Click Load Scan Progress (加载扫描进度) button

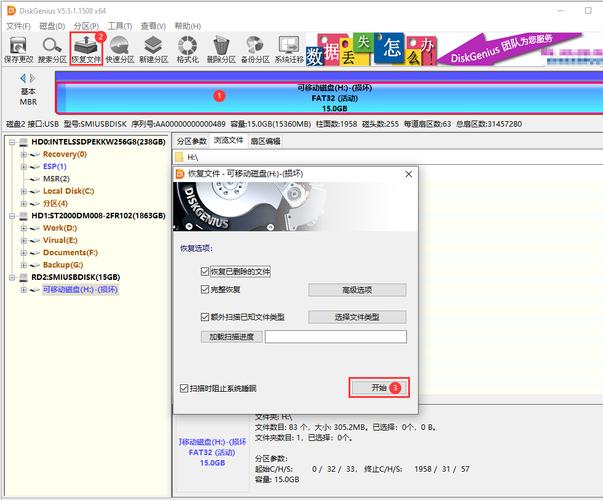point(232,337)
